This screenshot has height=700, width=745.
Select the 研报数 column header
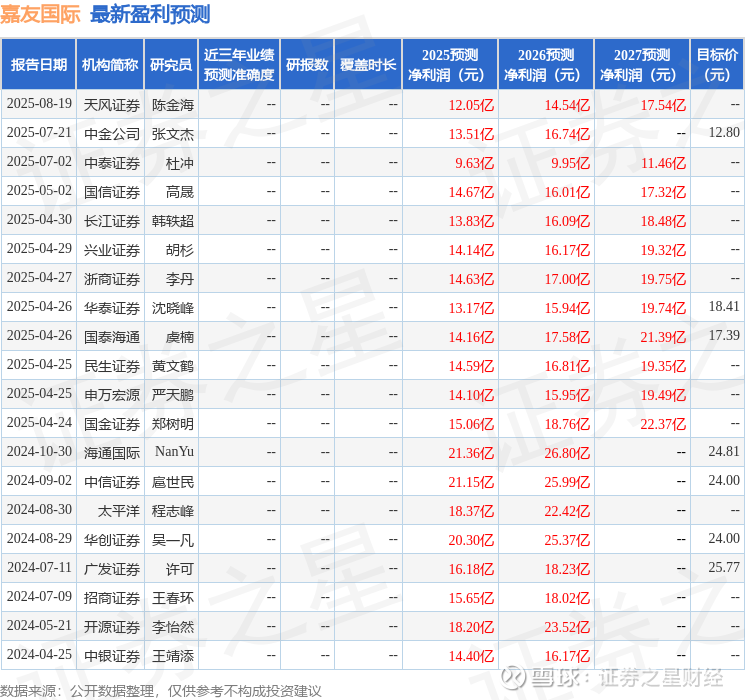(x=307, y=65)
